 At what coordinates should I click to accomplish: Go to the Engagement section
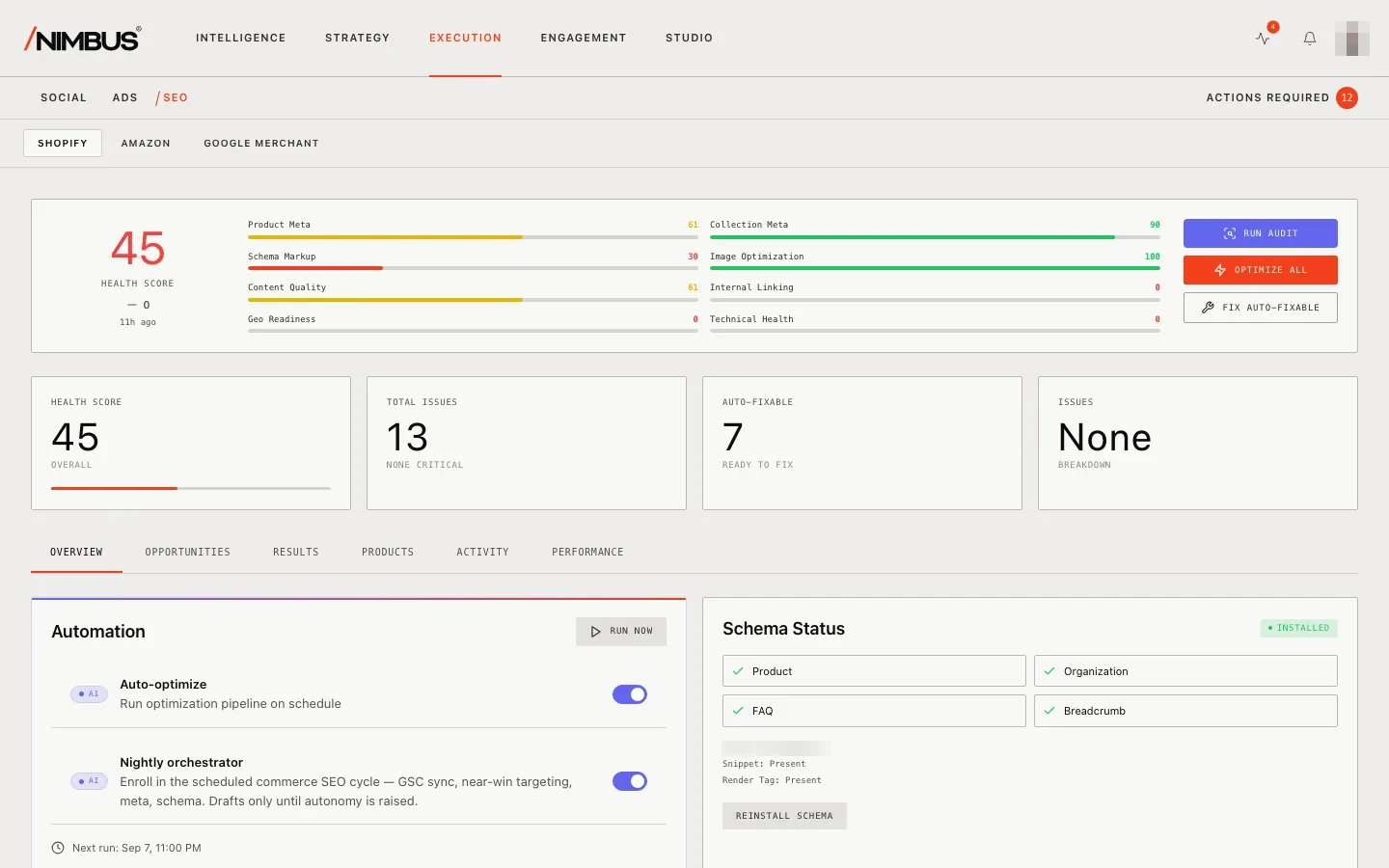click(584, 38)
